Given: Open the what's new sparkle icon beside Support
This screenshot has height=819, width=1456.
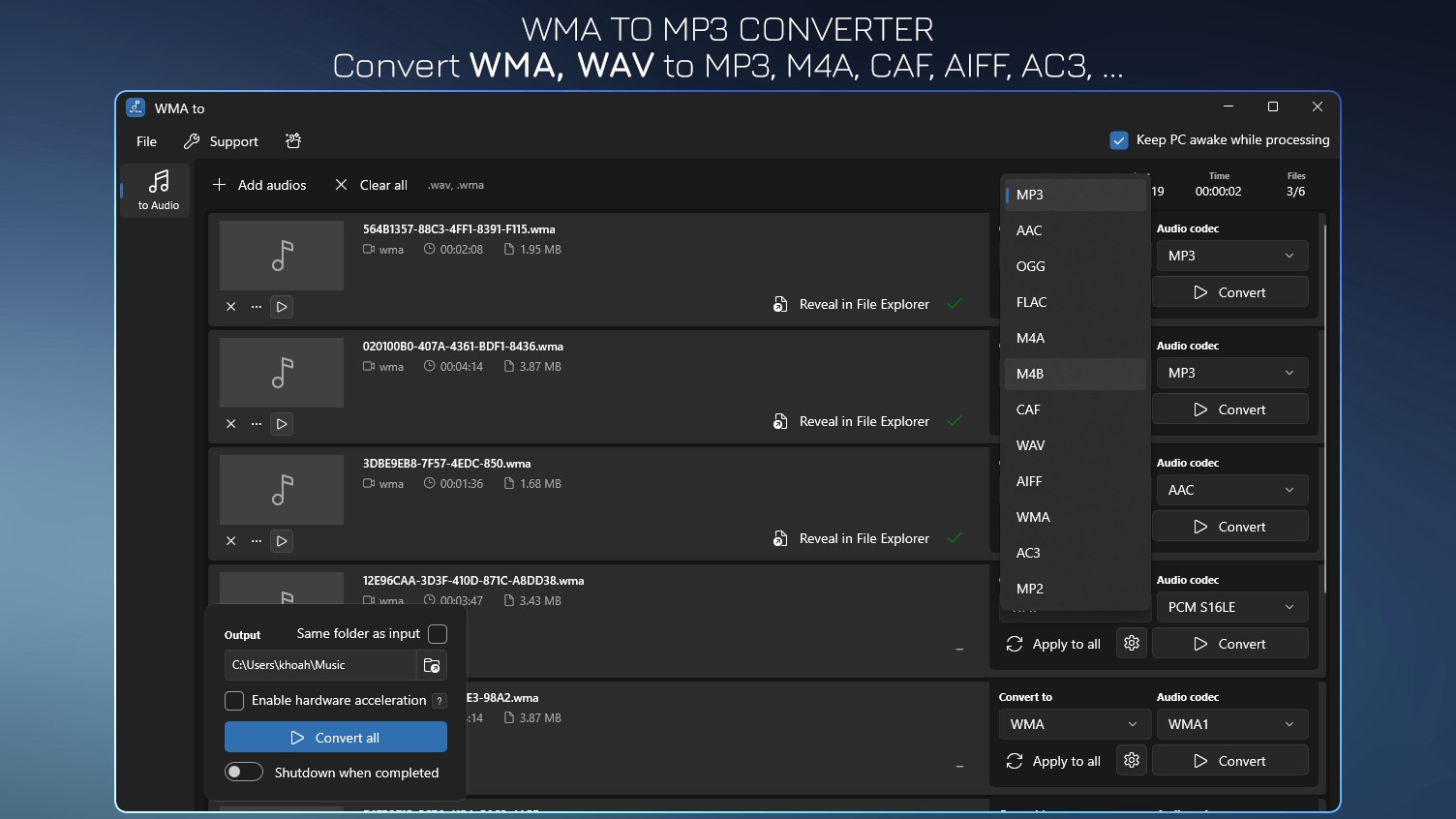Looking at the screenshot, I should (293, 140).
